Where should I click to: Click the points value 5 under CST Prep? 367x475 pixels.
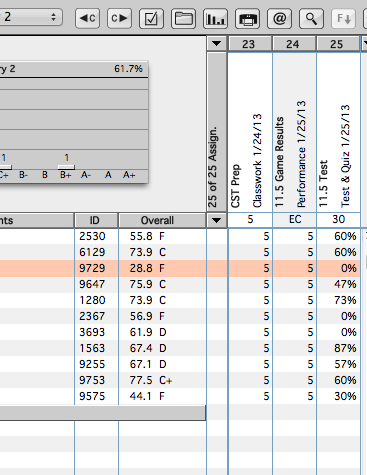click(x=250, y=219)
